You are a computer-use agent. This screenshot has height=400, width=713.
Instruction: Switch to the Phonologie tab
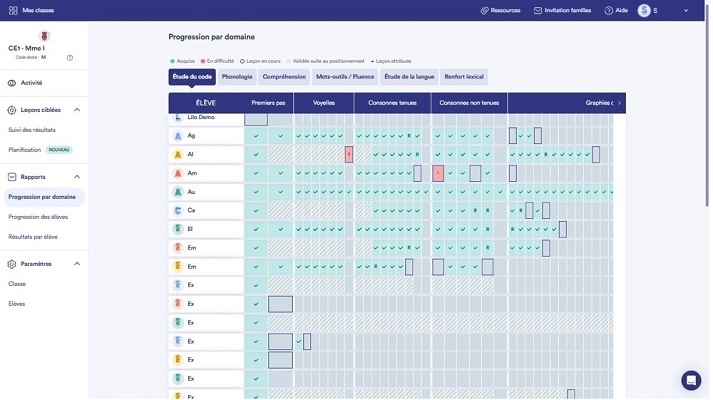click(x=237, y=77)
